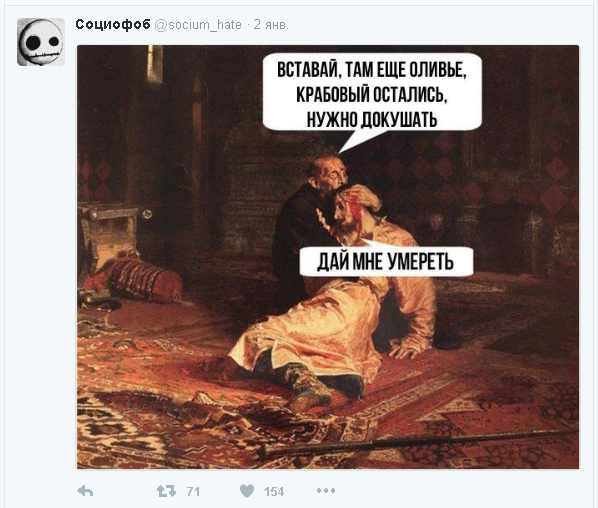Open the skull avatar profile picture
The image size is (598, 508).
pyautogui.click(x=41, y=42)
